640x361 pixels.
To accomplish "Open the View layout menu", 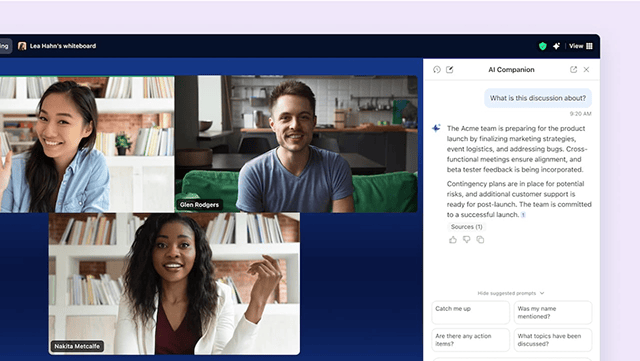I will coord(580,46).
